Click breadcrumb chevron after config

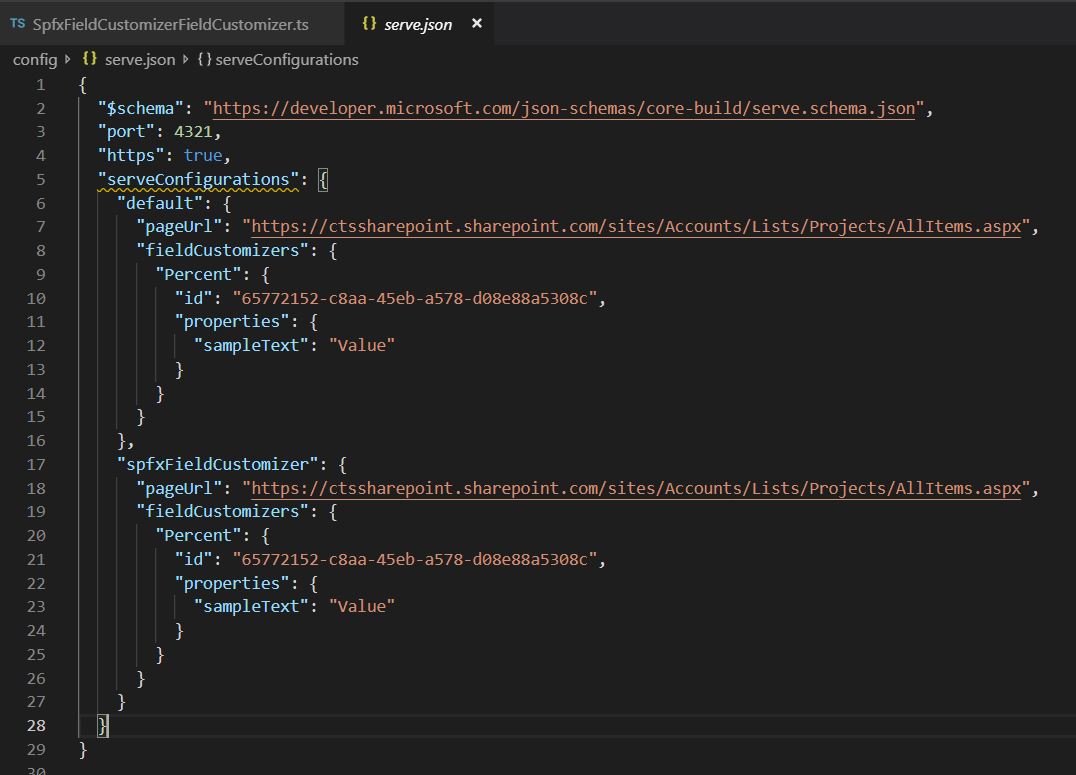coord(67,60)
